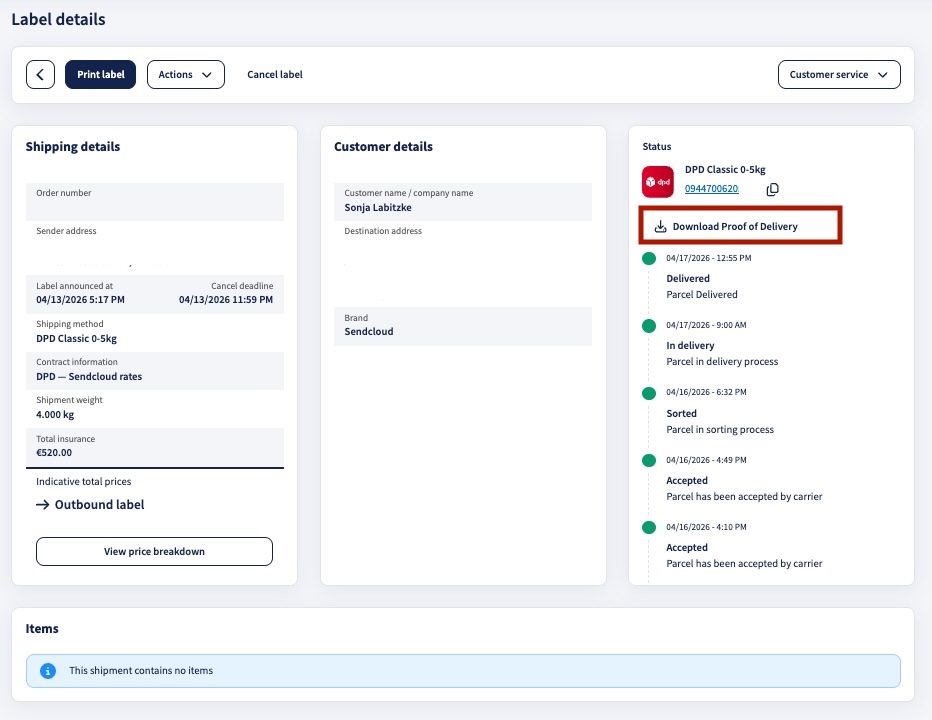The height and width of the screenshot is (720, 932).
Task: View the price breakdown
Action: [x=154, y=551]
